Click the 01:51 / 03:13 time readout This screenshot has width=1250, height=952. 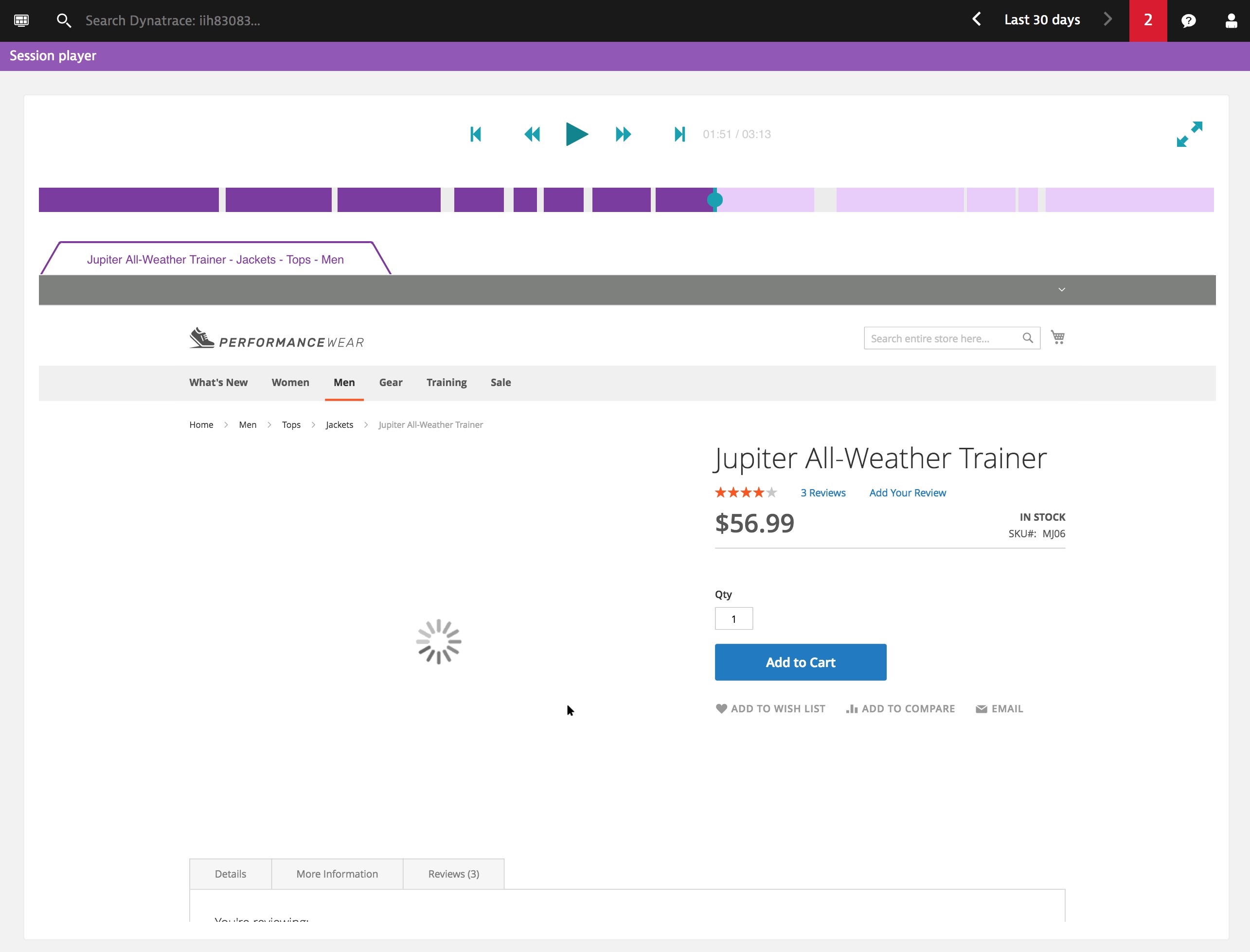(x=737, y=134)
